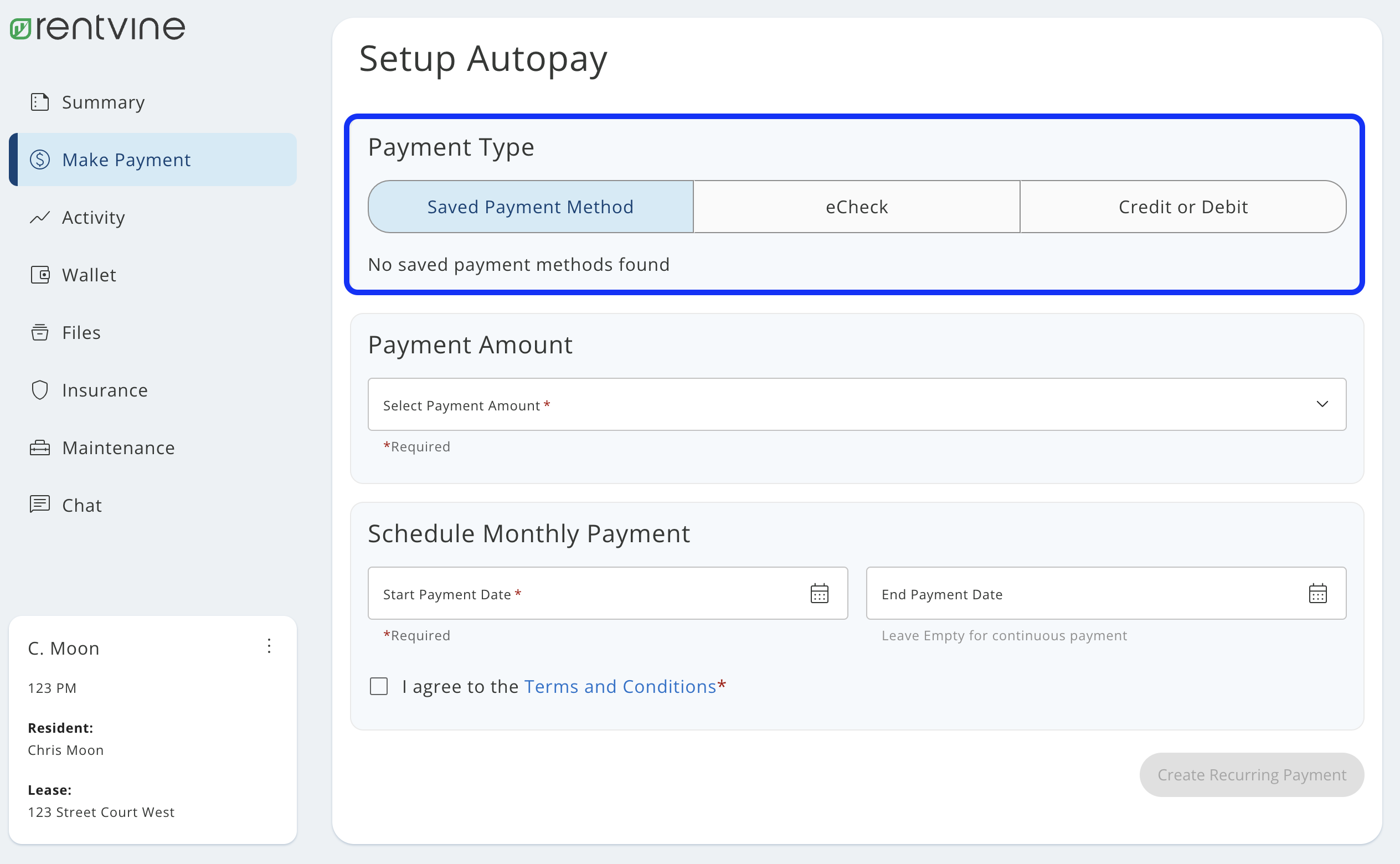This screenshot has height=864, width=1400.
Task: Open the Wallet card icon
Action: click(39, 275)
